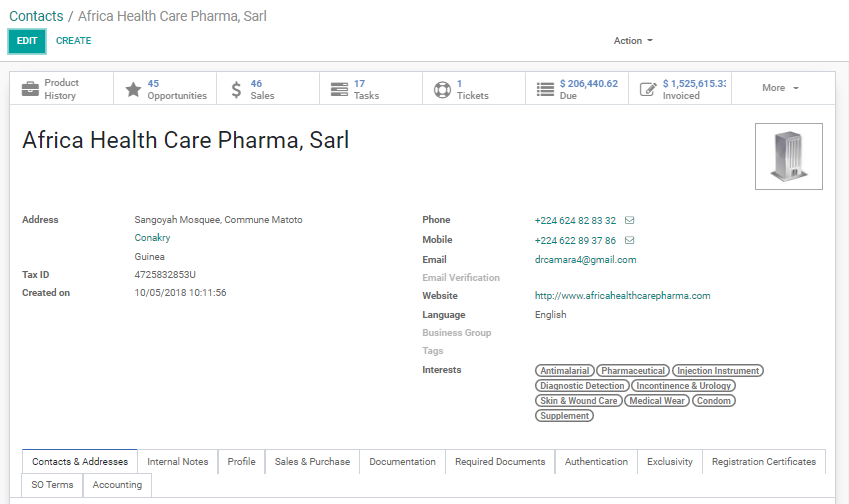Open the Product History stat button
Image resolution: width=849 pixels, height=504 pixels.
click(62, 88)
